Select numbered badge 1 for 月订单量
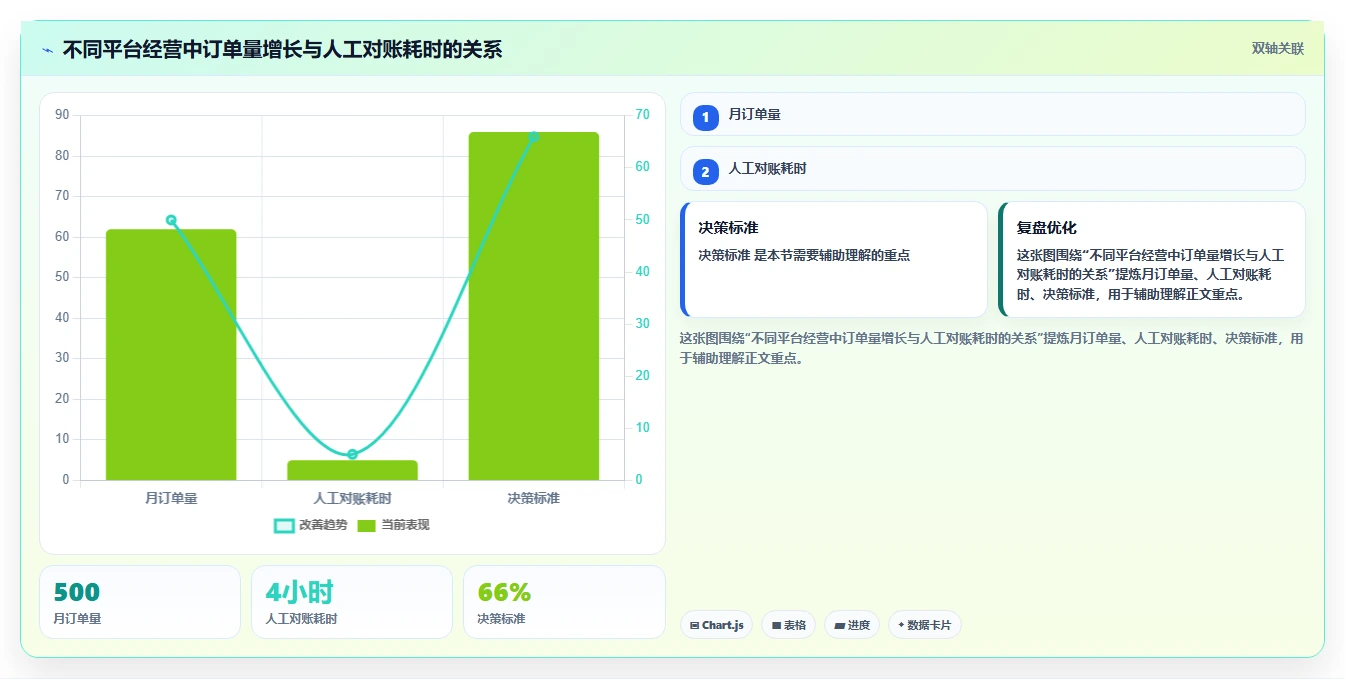The image size is (1345, 679). [x=705, y=117]
